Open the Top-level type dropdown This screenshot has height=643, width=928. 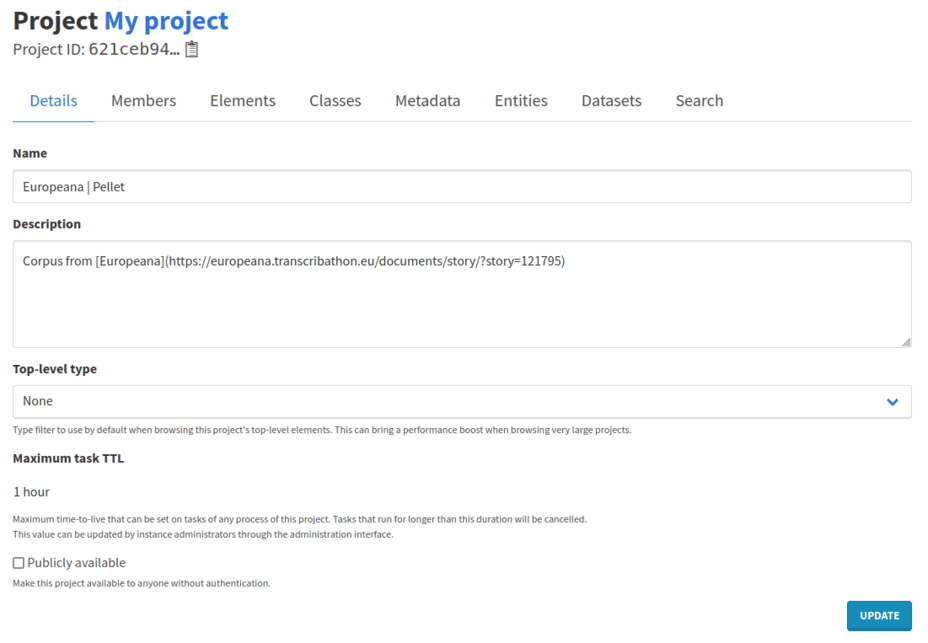click(x=462, y=401)
